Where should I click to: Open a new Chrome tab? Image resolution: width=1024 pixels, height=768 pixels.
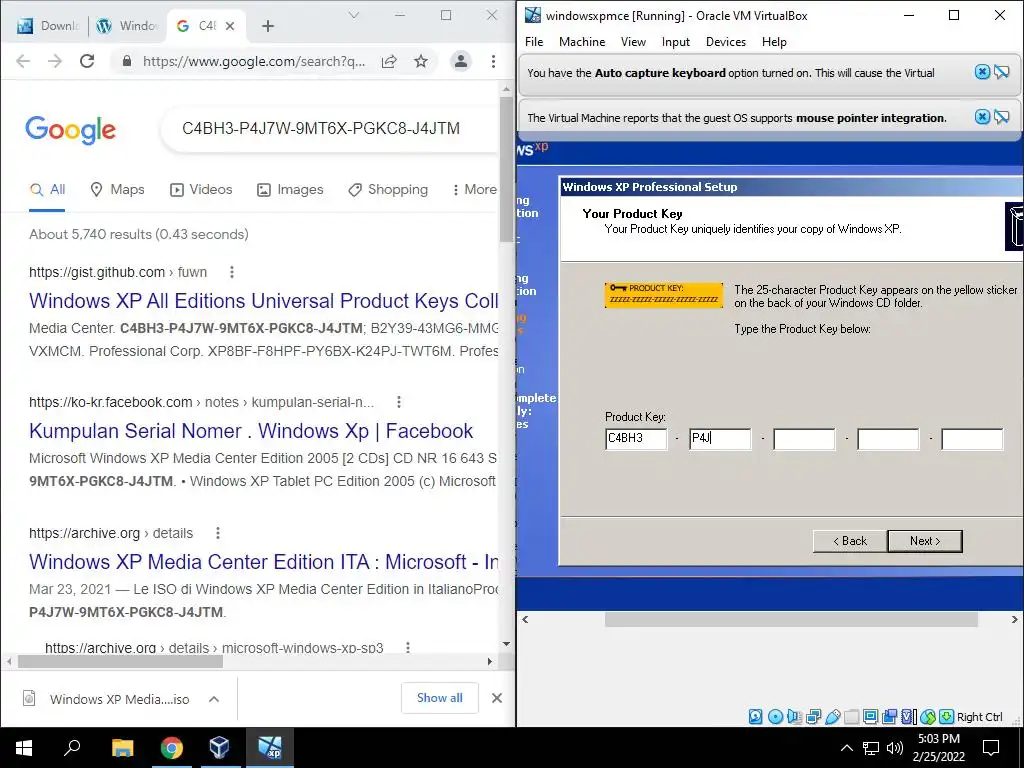pyautogui.click(x=268, y=26)
